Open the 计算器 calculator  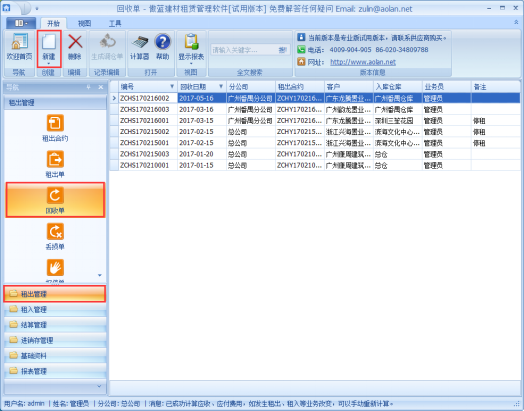139,47
